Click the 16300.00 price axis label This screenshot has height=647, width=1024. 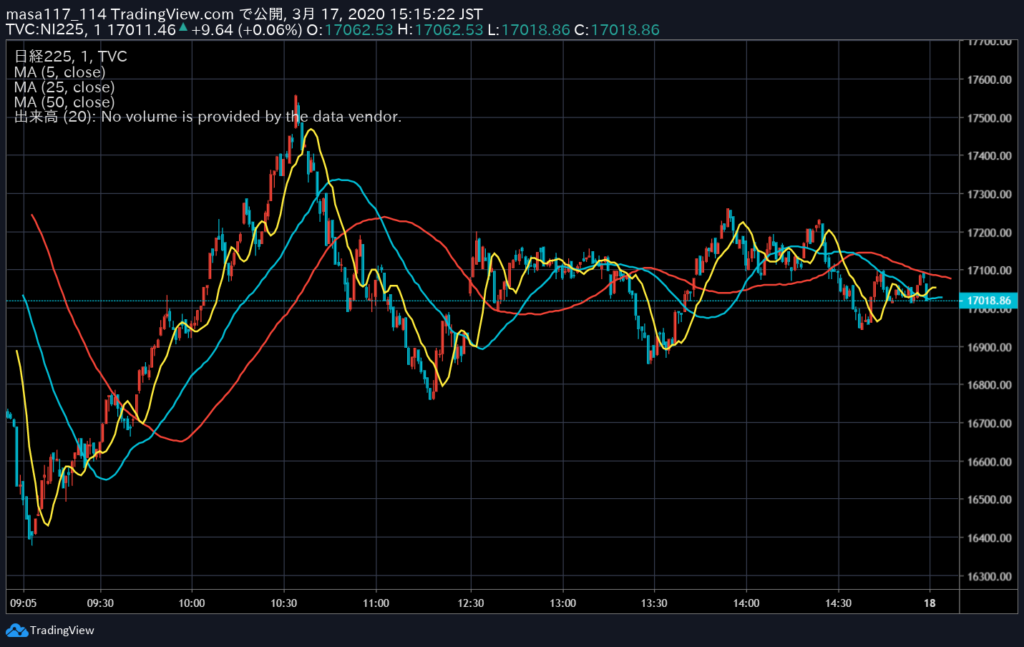pos(989,576)
